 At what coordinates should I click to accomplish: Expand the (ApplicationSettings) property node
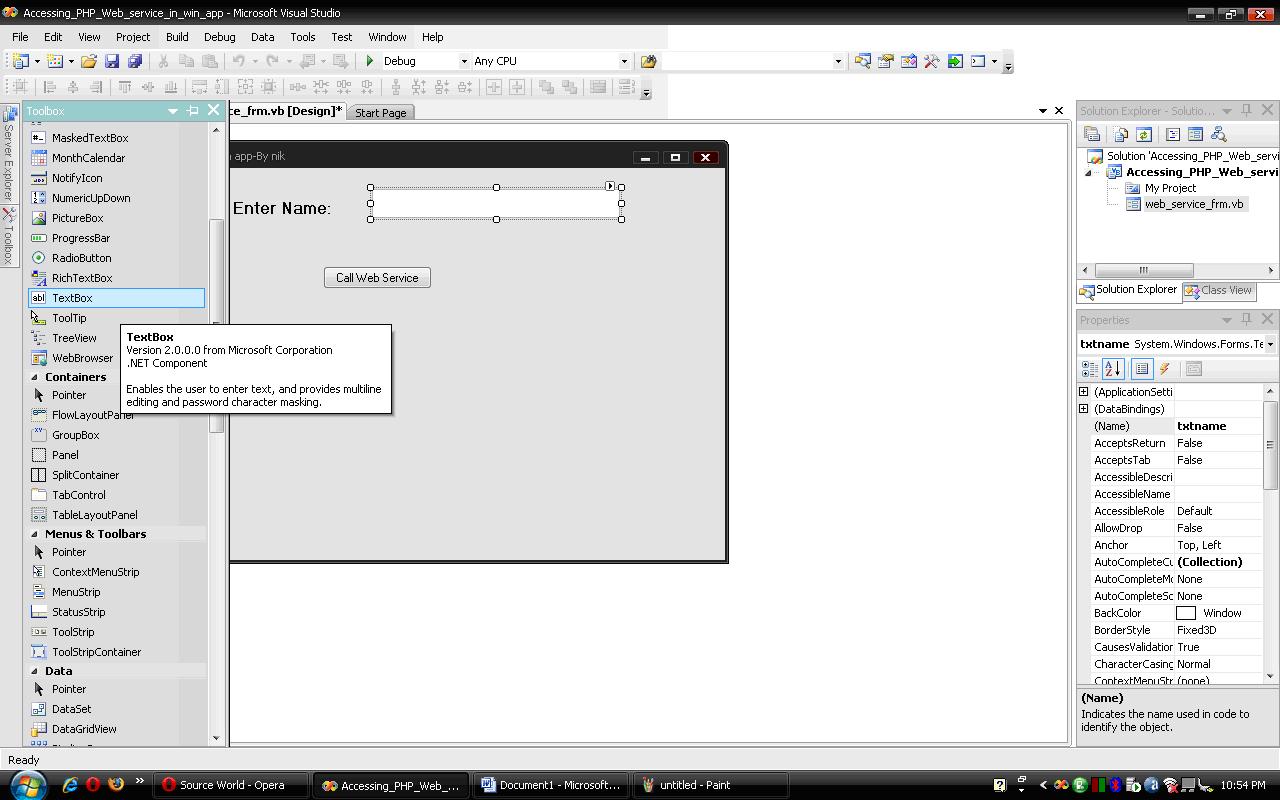(1084, 392)
